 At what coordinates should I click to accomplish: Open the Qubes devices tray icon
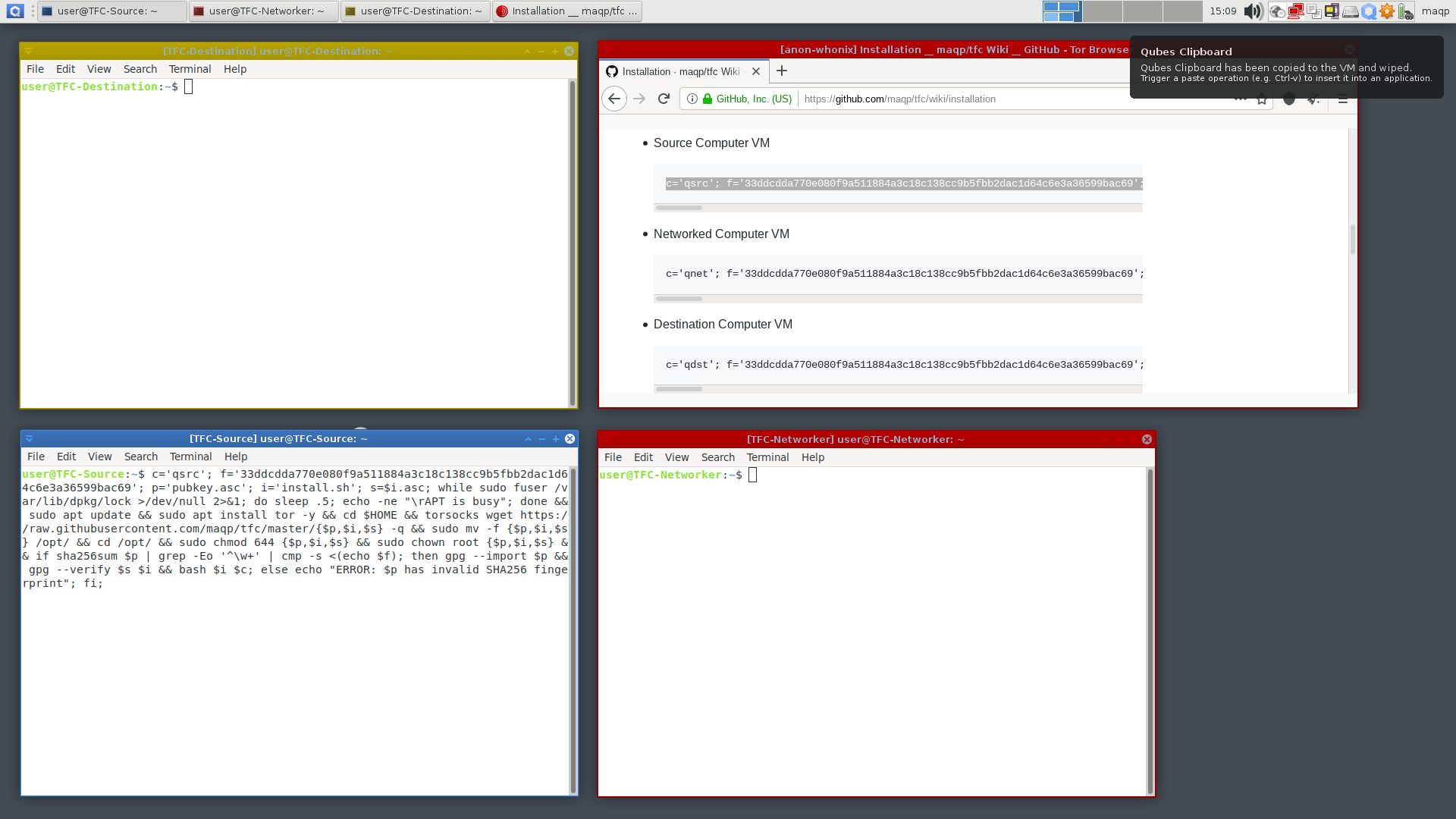(x=1332, y=11)
